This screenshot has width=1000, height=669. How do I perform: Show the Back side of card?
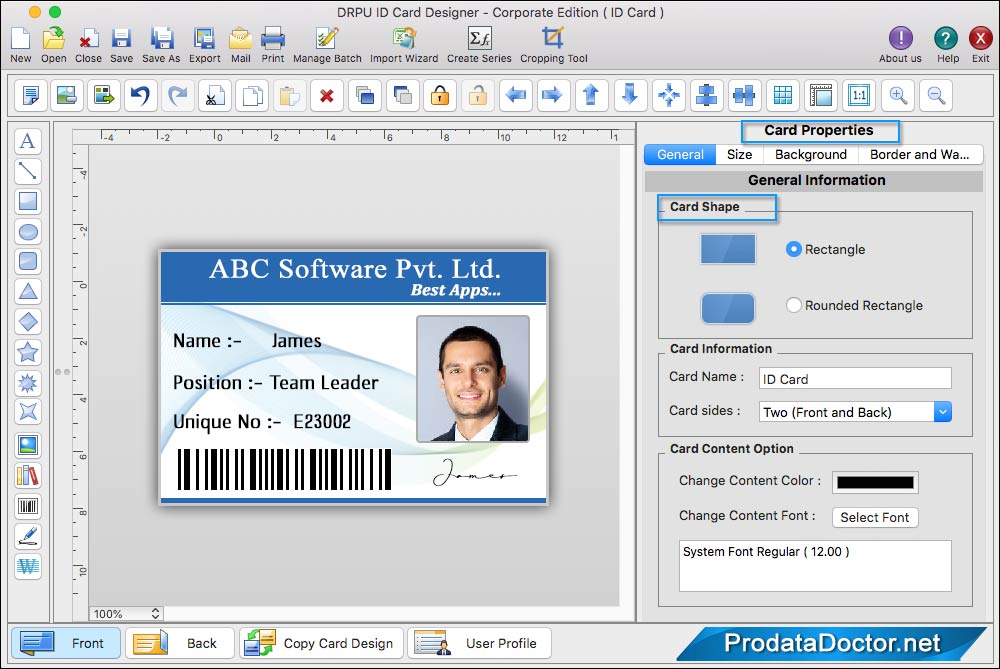pyautogui.click(x=179, y=643)
